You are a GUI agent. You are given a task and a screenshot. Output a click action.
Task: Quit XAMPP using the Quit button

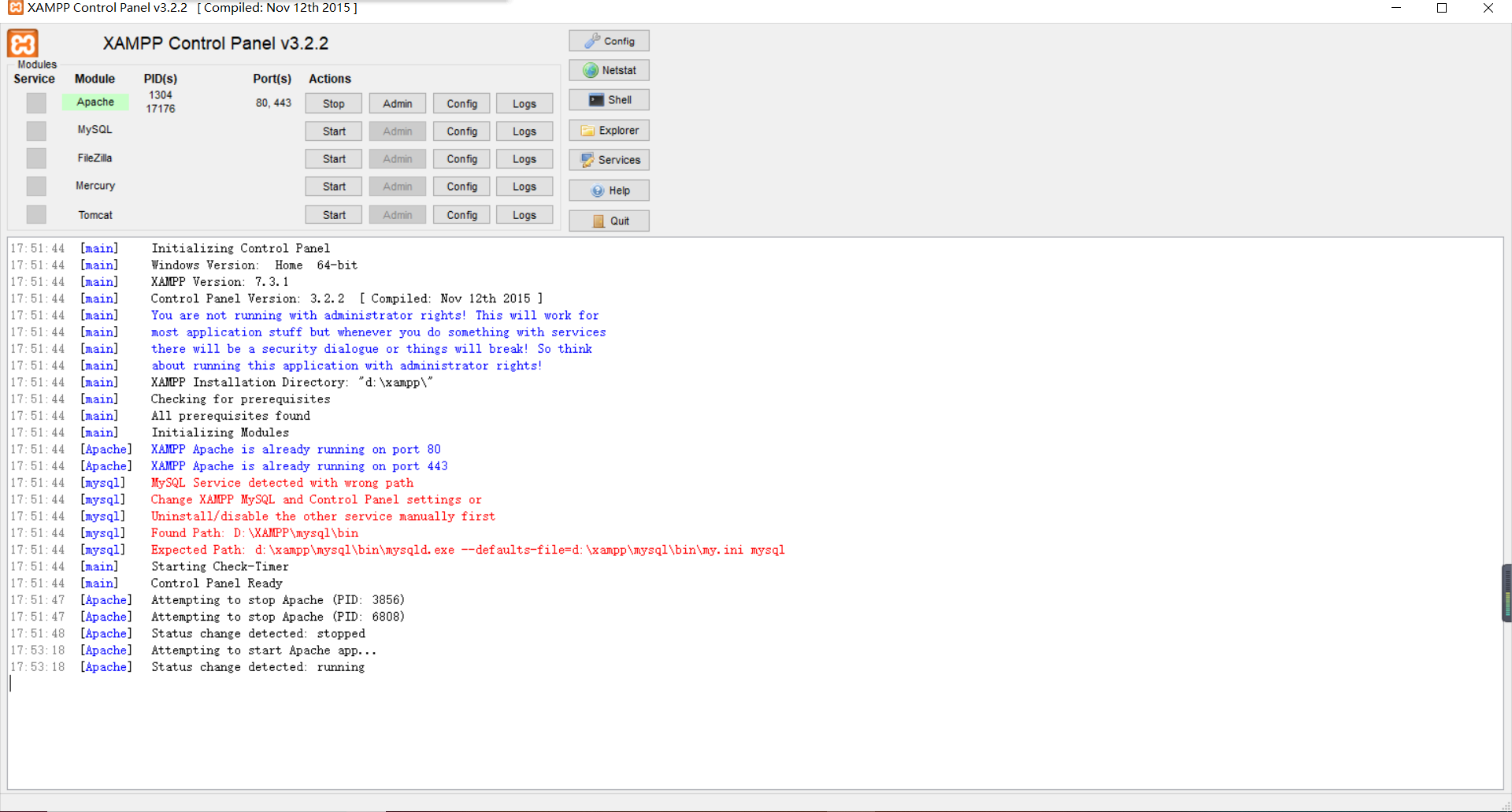[610, 221]
